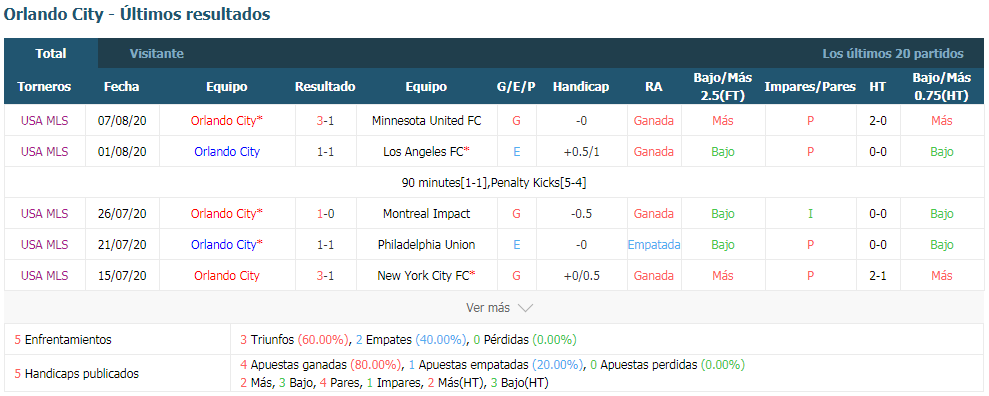Image resolution: width=989 pixels, height=396 pixels.
Task: Click the Handicap column header
Action: [581, 86]
